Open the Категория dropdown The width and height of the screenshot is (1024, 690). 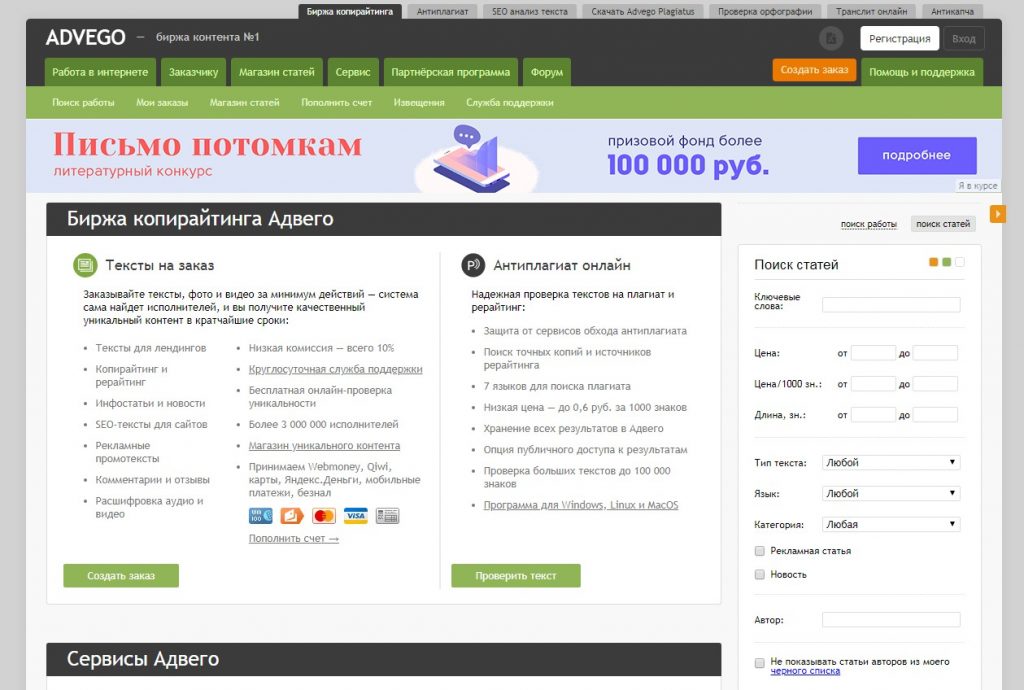pos(891,524)
